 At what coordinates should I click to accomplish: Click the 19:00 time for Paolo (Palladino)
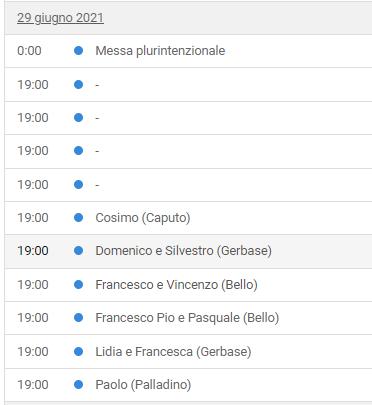pos(33,385)
